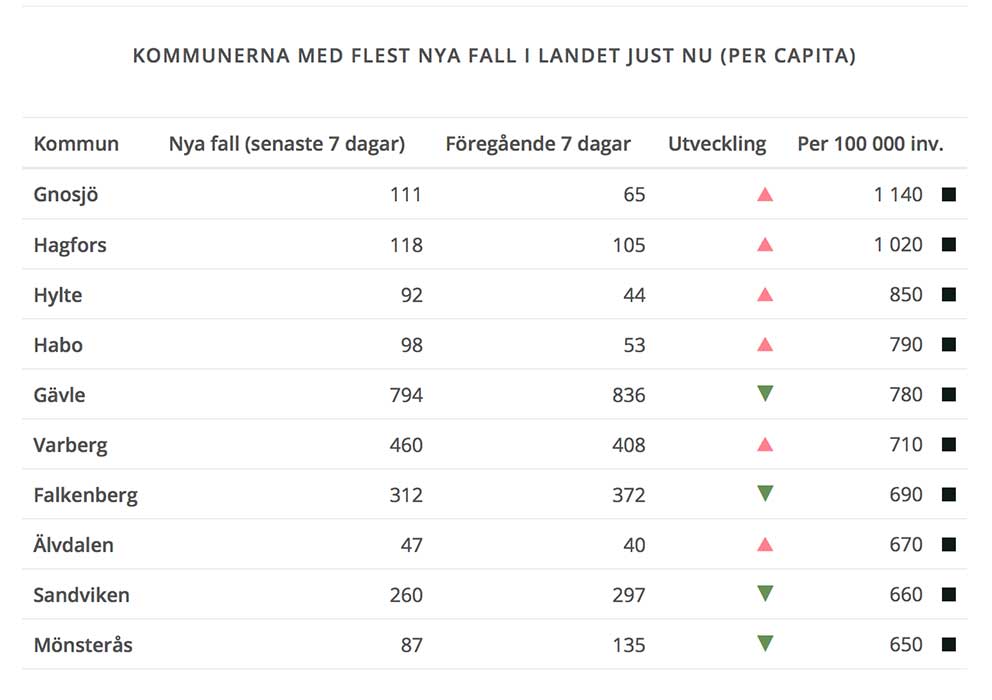
Task: Click the black square in Hylte row
Action: (948, 294)
